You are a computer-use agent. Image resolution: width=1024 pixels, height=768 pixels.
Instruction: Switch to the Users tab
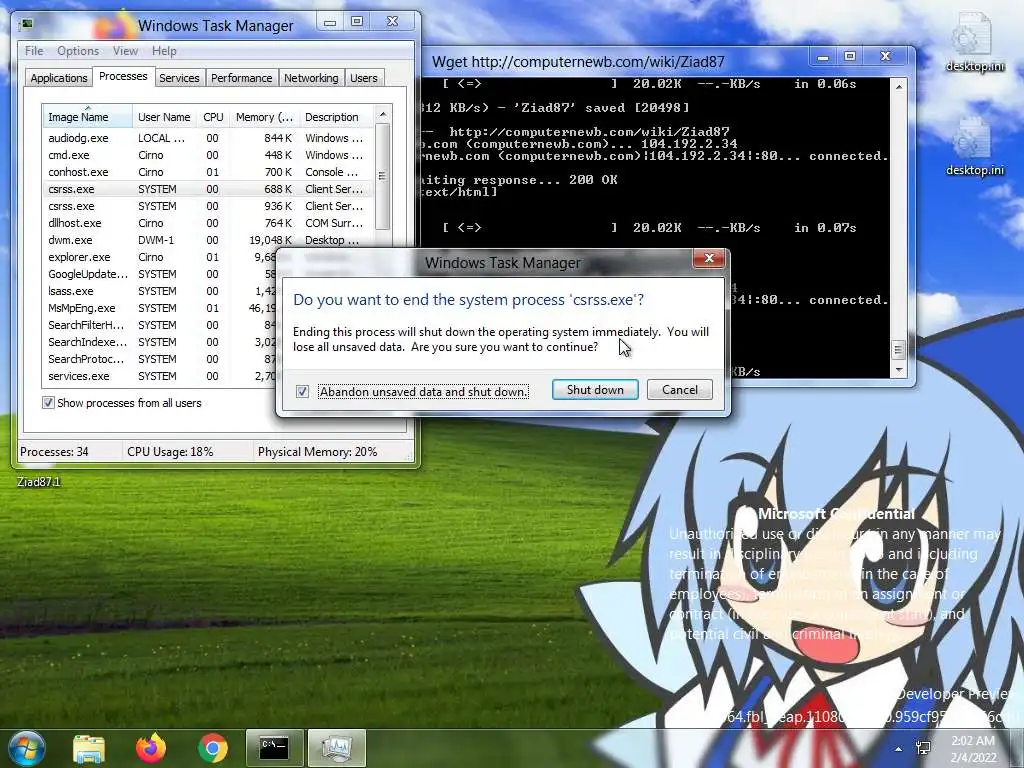pyautogui.click(x=364, y=78)
